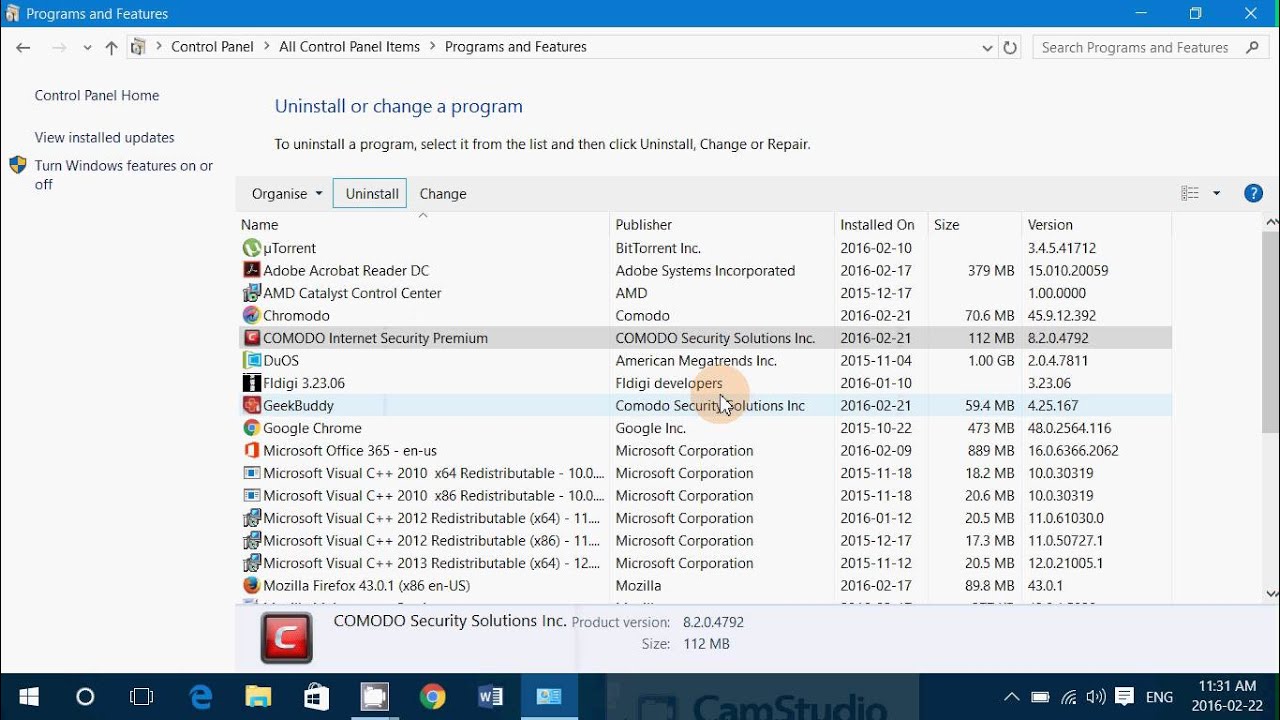1280x720 pixels.
Task: Click the µTorrent program icon
Action: [x=252, y=248]
